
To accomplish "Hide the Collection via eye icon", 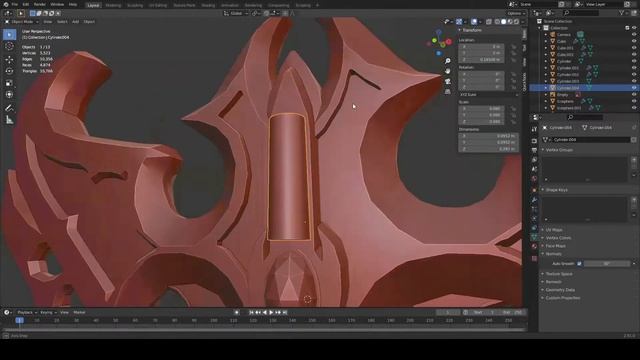I will tap(634, 28).
